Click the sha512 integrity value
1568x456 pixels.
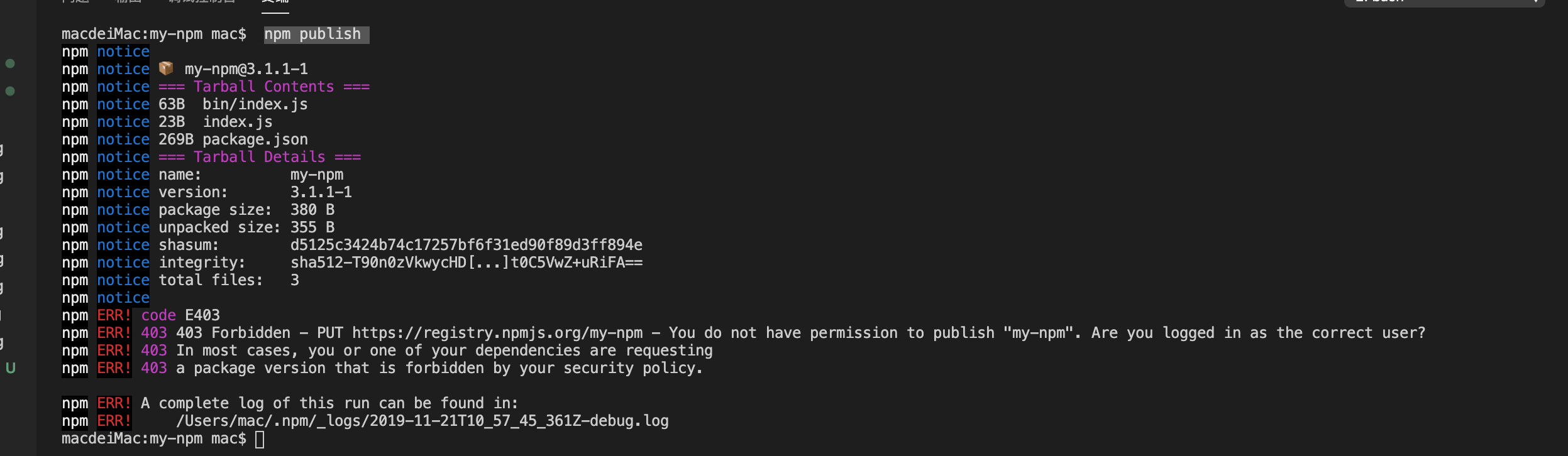click(x=467, y=263)
